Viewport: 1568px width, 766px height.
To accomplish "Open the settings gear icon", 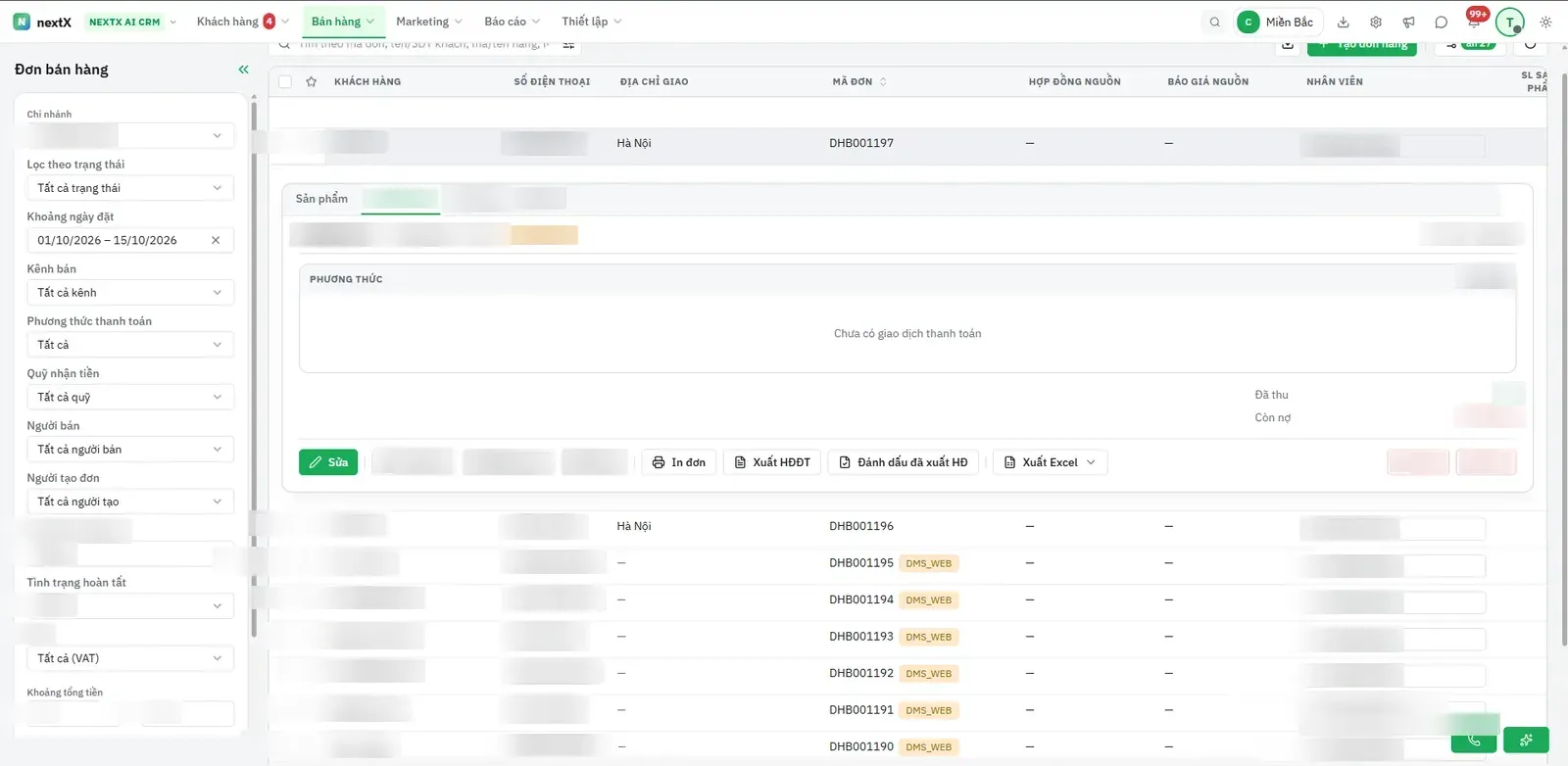I will (1376, 22).
